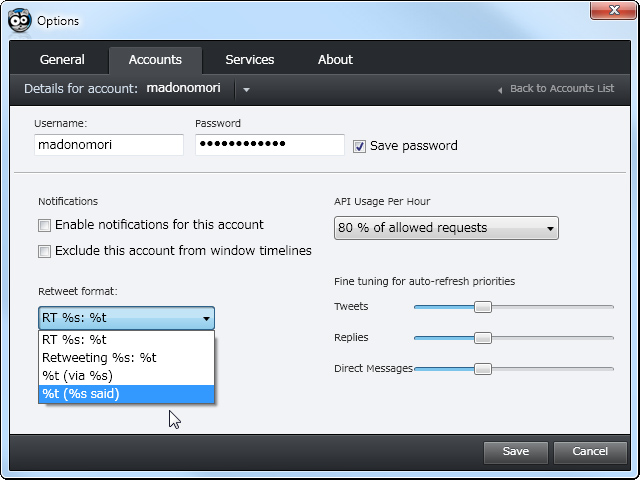Exclude this account from window timelines

pos(44,251)
